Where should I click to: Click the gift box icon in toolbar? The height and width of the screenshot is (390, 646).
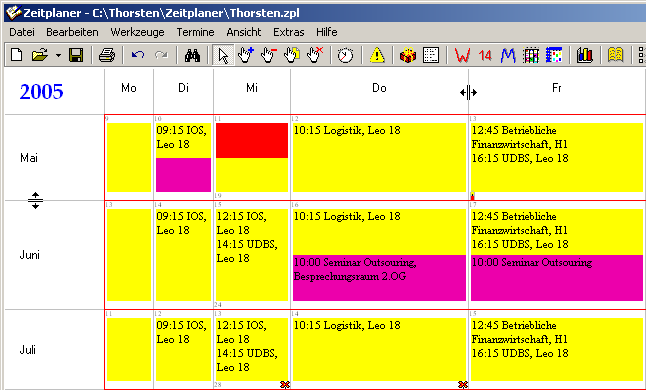point(408,55)
